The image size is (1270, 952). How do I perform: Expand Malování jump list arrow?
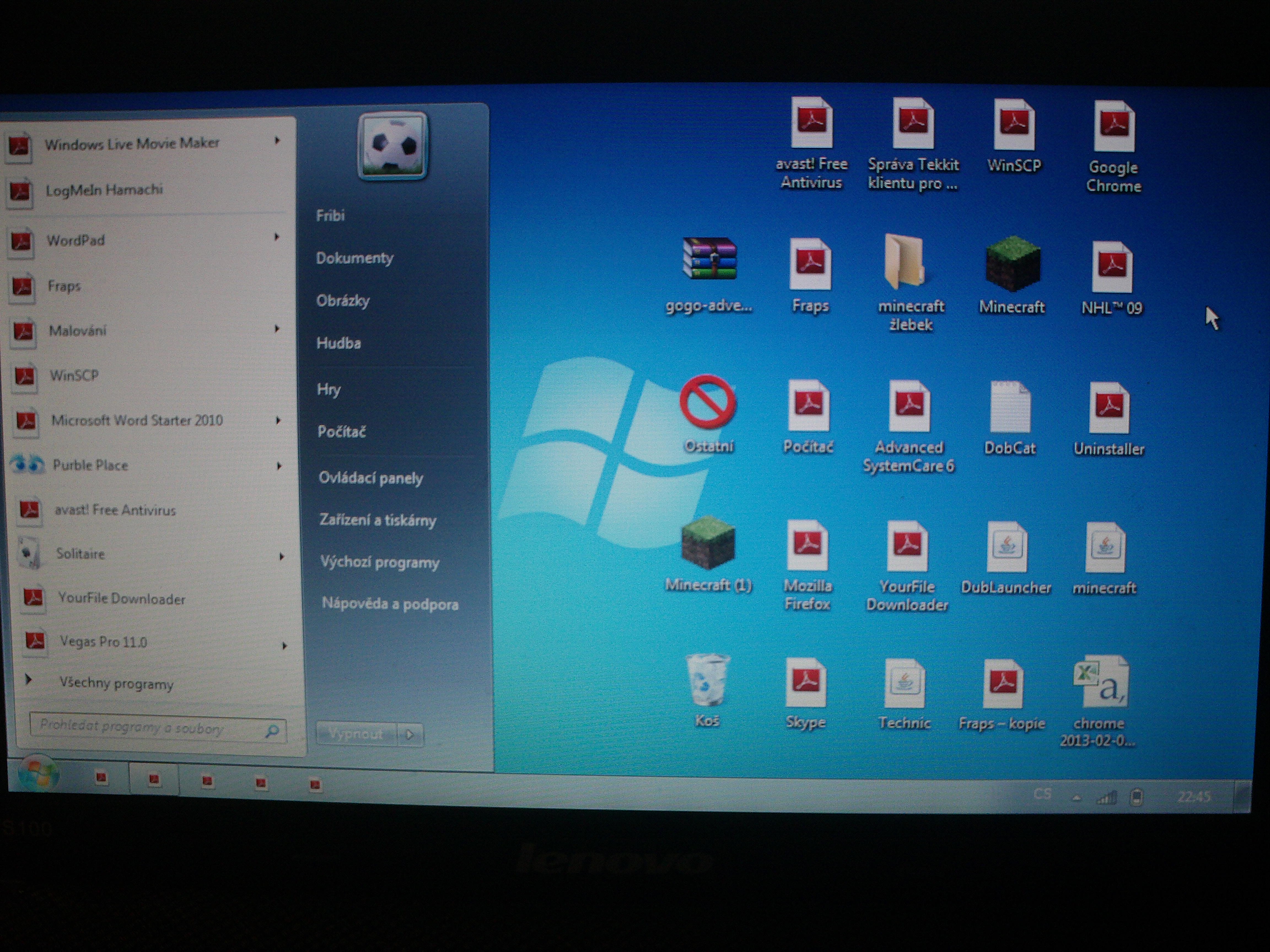click(277, 328)
